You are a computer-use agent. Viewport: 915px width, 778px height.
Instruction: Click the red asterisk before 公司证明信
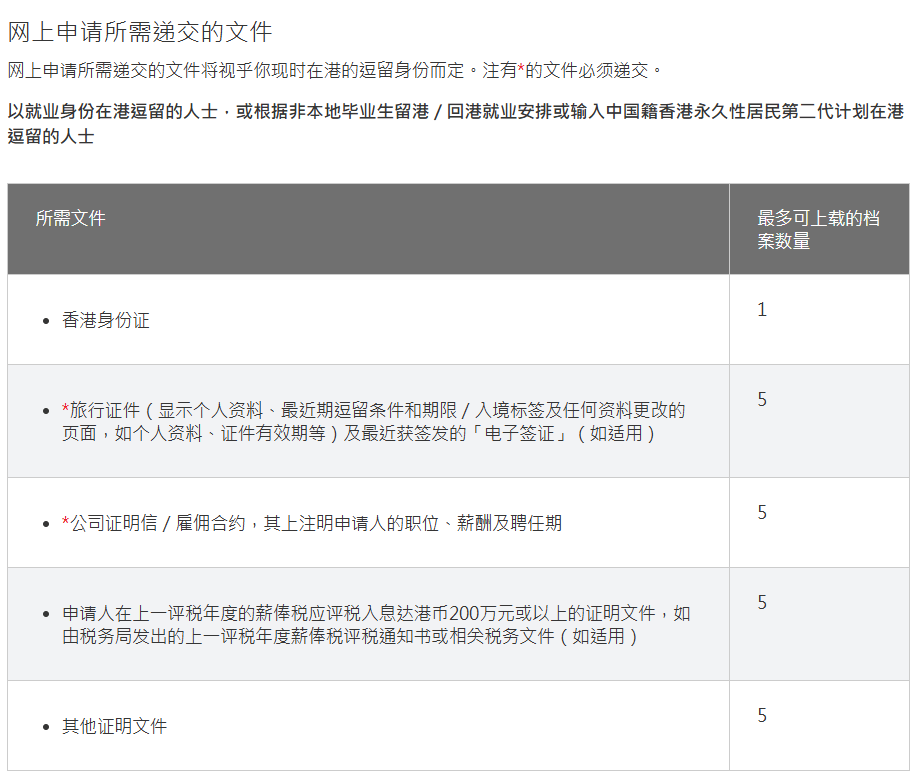pyautogui.click(x=66, y=523)
